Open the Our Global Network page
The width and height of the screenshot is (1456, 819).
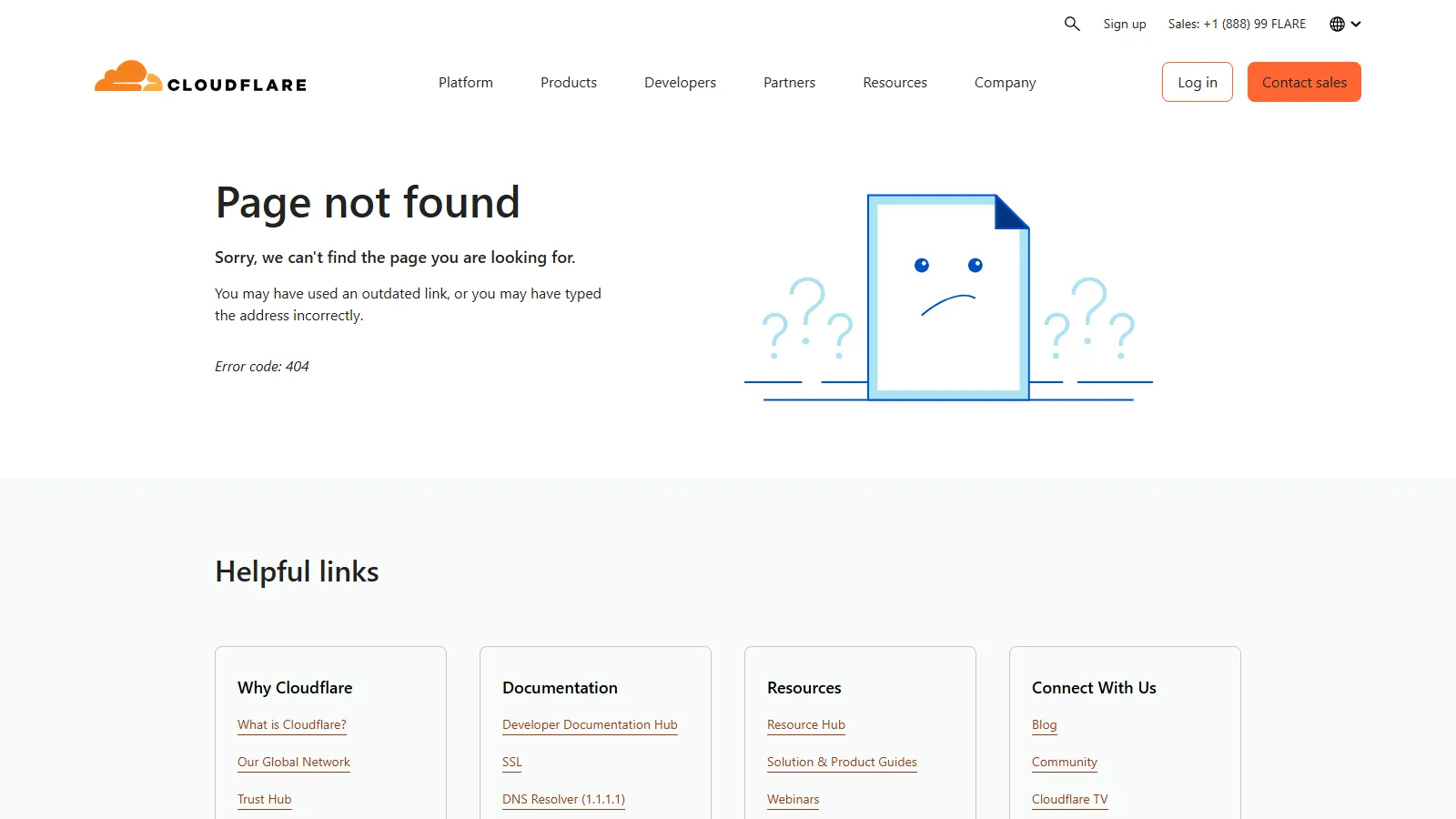(x=293, y=762)
